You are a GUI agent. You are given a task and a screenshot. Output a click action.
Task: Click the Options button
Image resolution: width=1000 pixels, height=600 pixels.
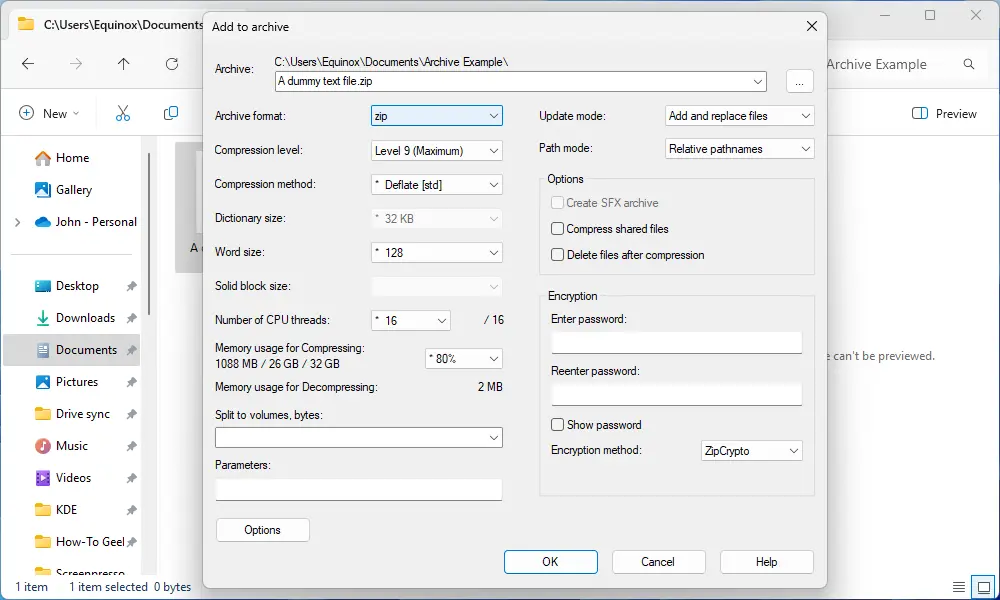coord(263,530)
